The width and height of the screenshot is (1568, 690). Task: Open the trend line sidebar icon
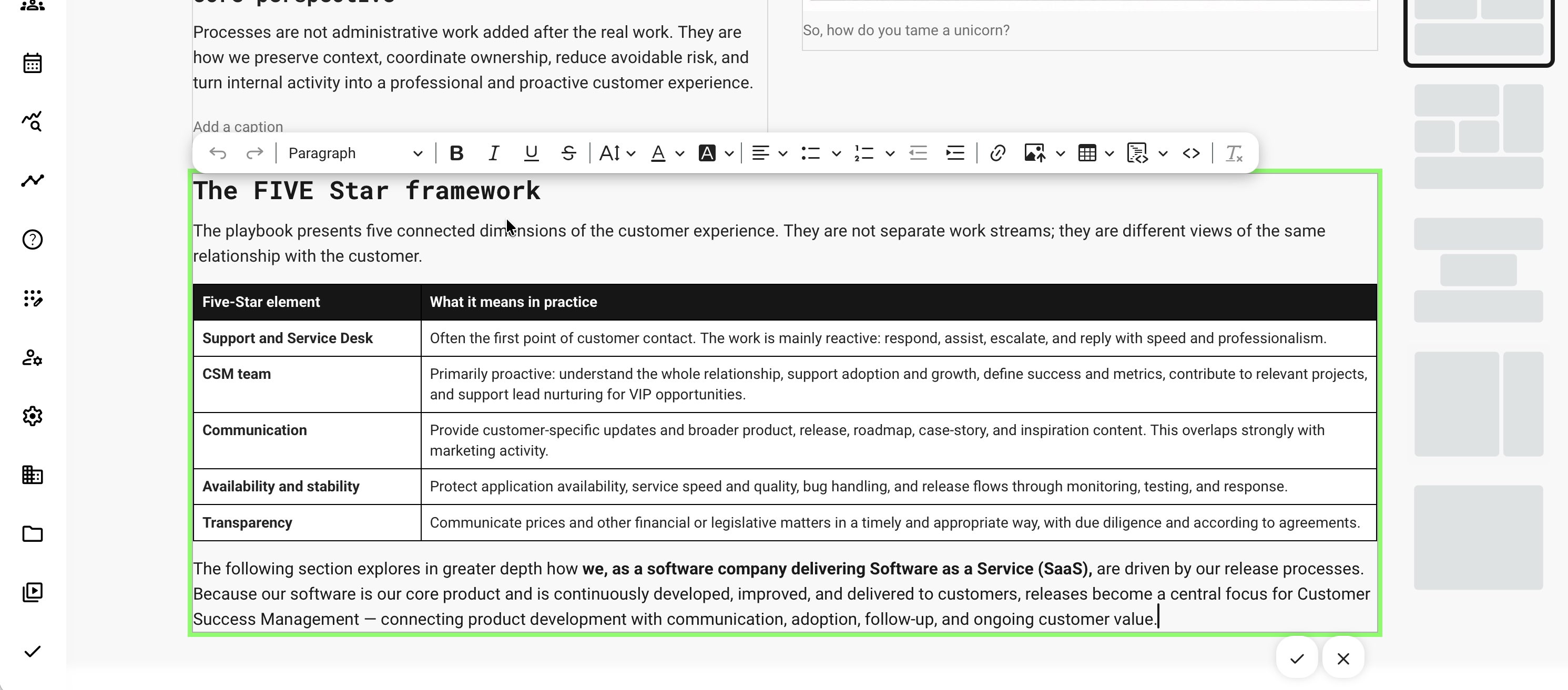(x=33, y=181)
